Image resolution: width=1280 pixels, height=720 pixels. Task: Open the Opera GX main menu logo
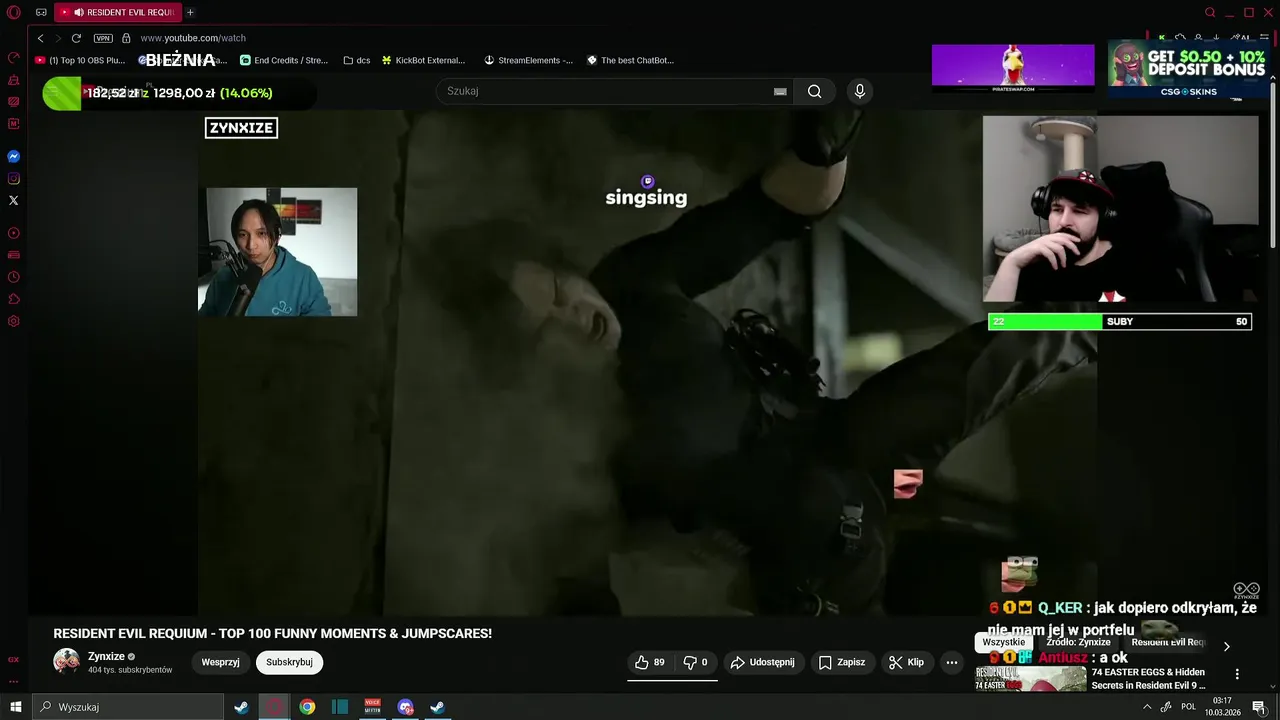[x=13, y=12]
